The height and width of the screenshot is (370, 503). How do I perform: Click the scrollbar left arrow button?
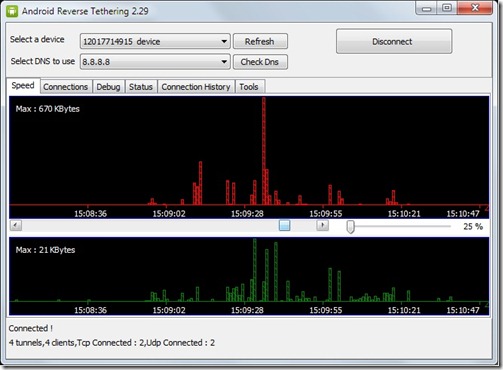tap(16, 226)
